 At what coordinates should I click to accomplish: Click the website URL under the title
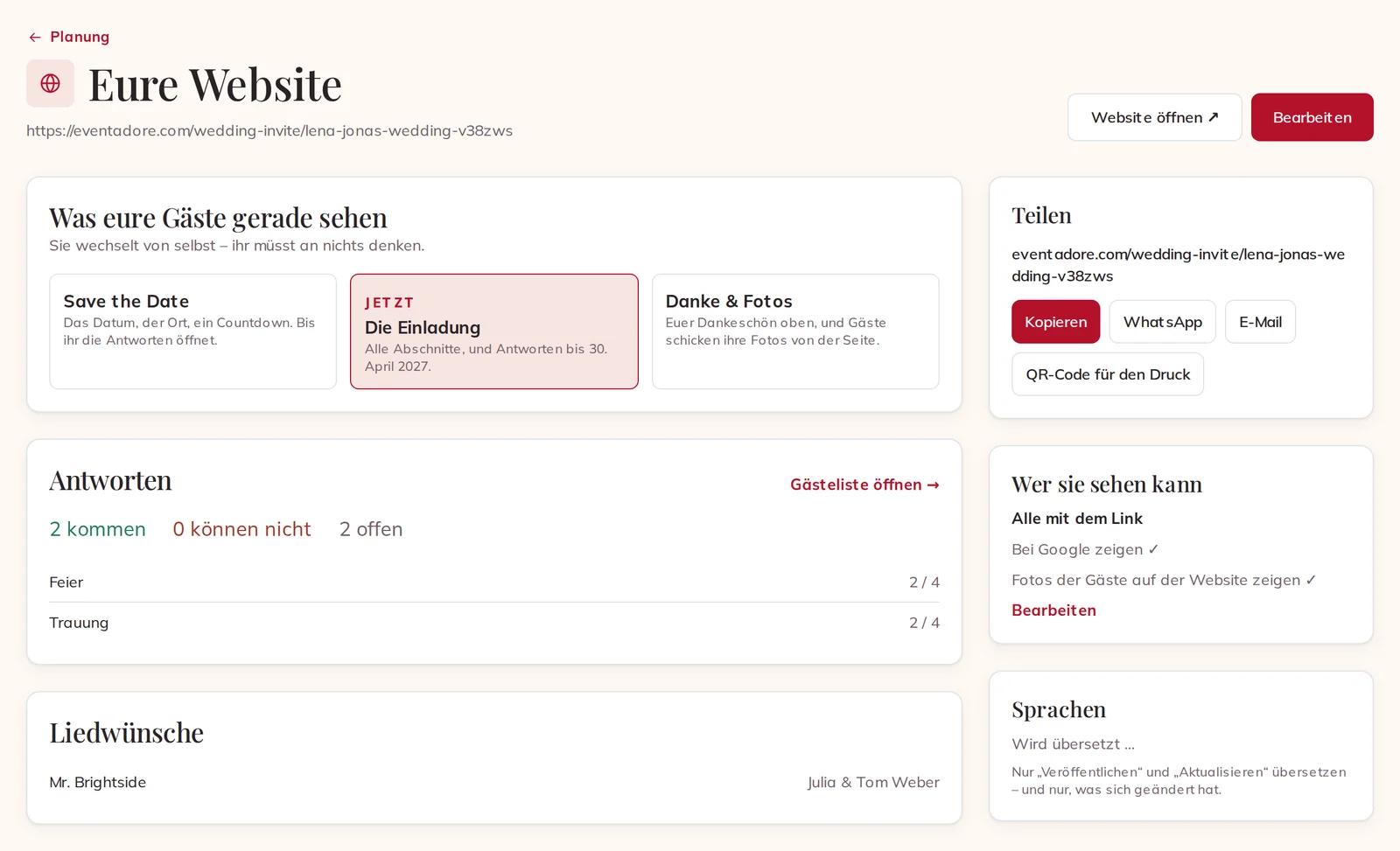(269, 130)
